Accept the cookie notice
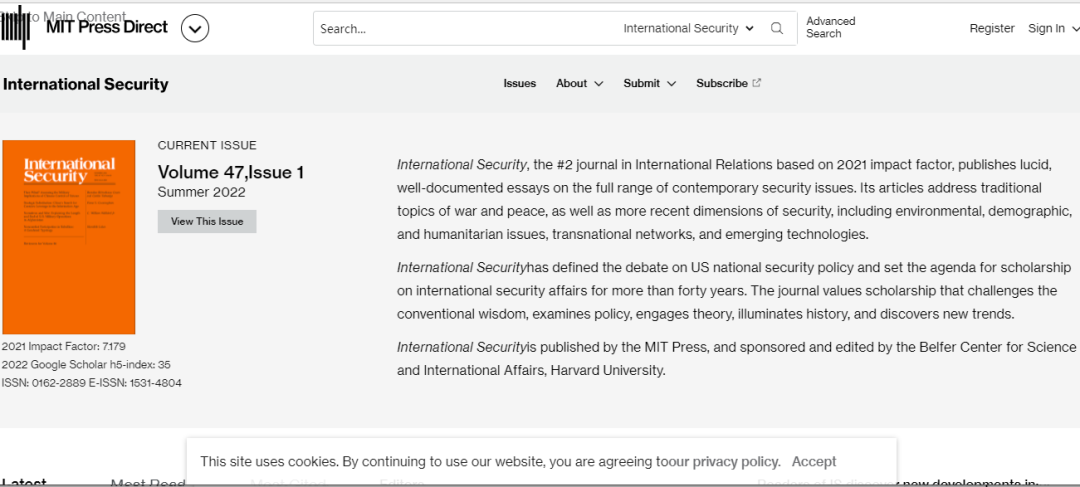The height and width of the screenshot is (487, 1080). click(813, 461)
